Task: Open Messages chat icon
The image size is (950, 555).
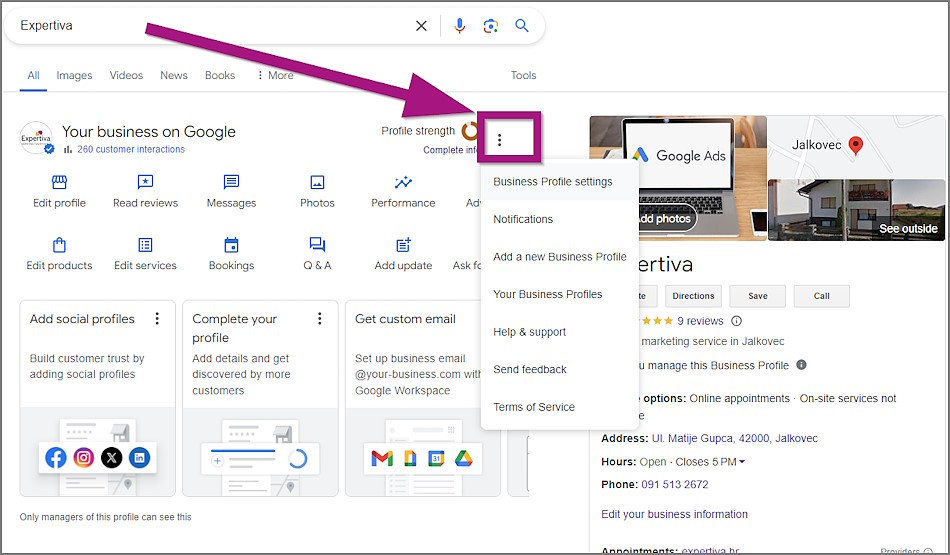Action: 231,182
